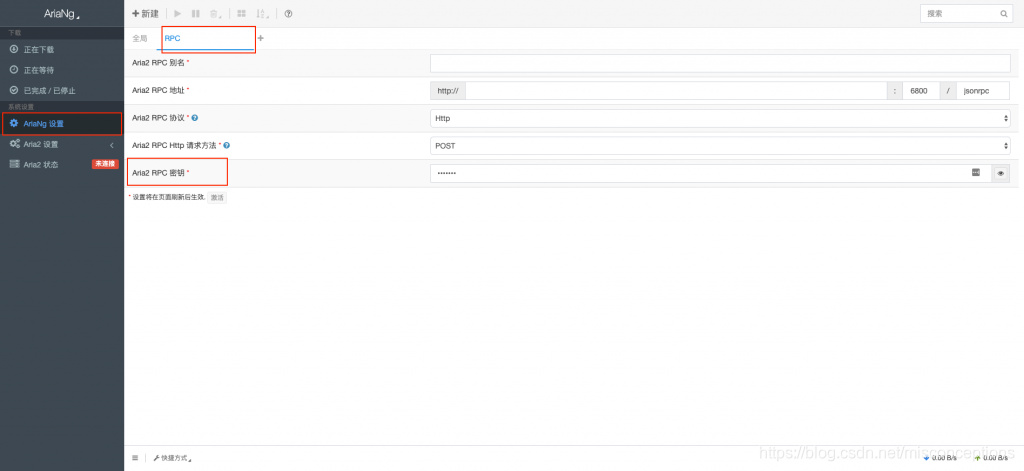1024x471 pixels.
Task: Focus the Aria2 RPC 别名 alias field
Action: [720, 63]
